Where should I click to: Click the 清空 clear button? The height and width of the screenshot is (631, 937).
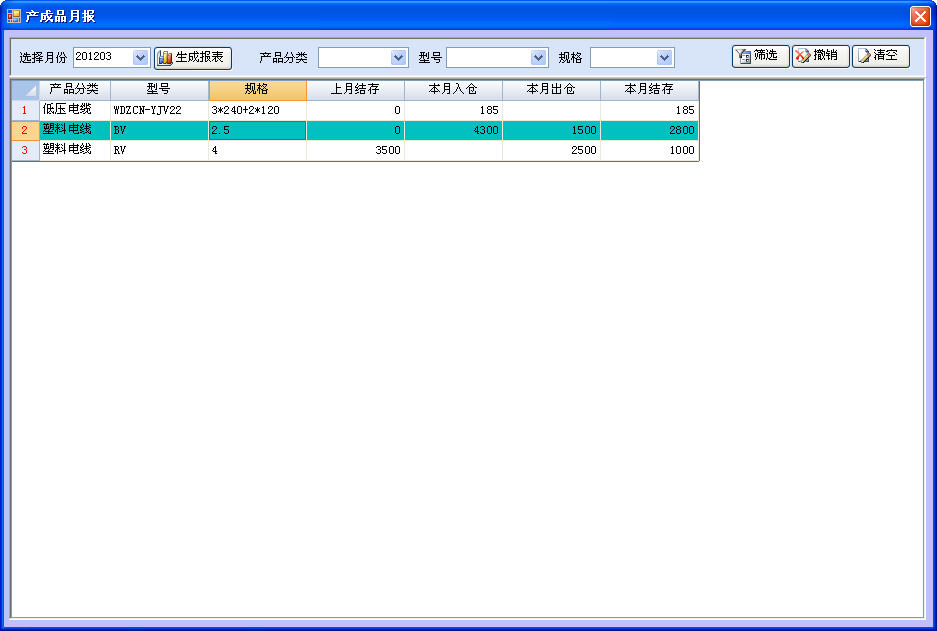click(880, 56)
